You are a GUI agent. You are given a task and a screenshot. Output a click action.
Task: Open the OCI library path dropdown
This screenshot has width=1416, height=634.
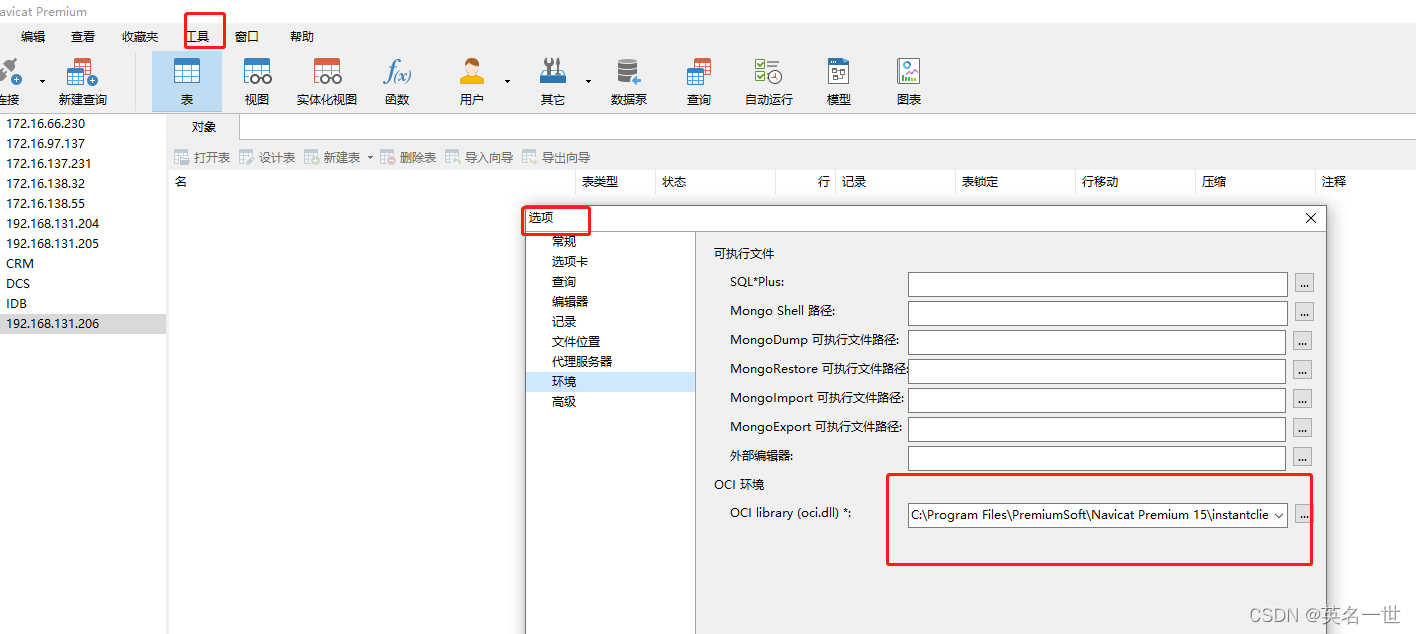[1278, 515]
